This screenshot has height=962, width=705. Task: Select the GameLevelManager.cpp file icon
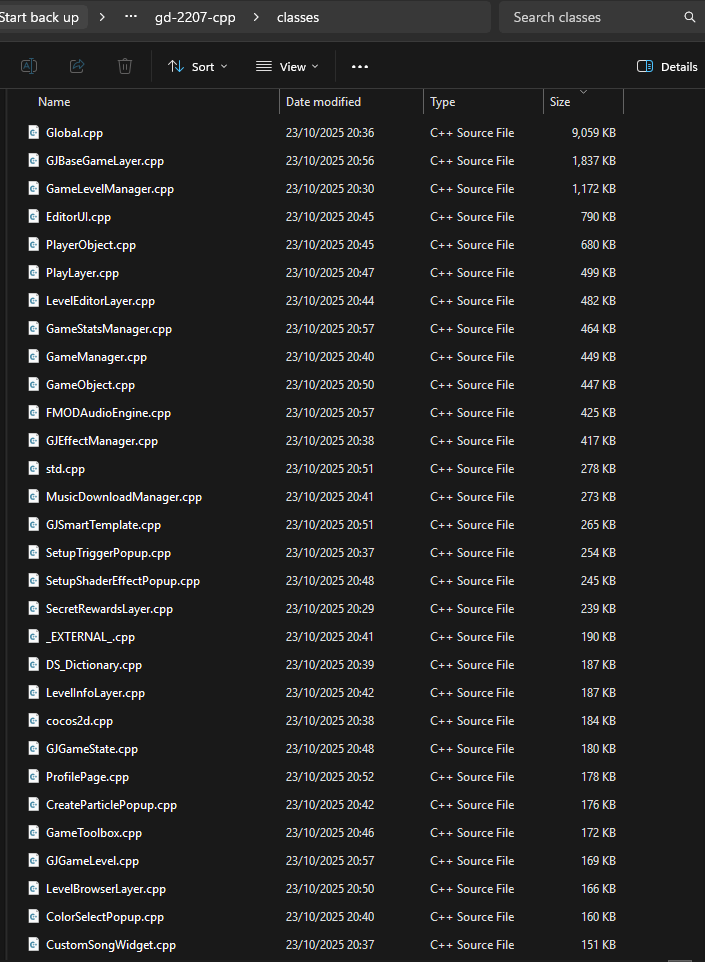(x=34, y=188)
